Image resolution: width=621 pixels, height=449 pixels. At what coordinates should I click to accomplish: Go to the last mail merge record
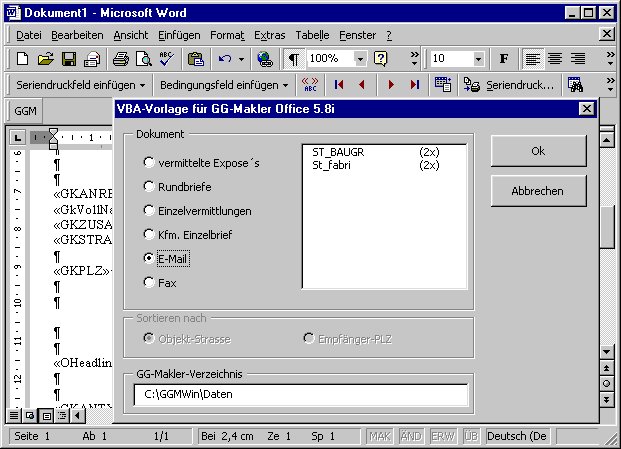(415, 85)
